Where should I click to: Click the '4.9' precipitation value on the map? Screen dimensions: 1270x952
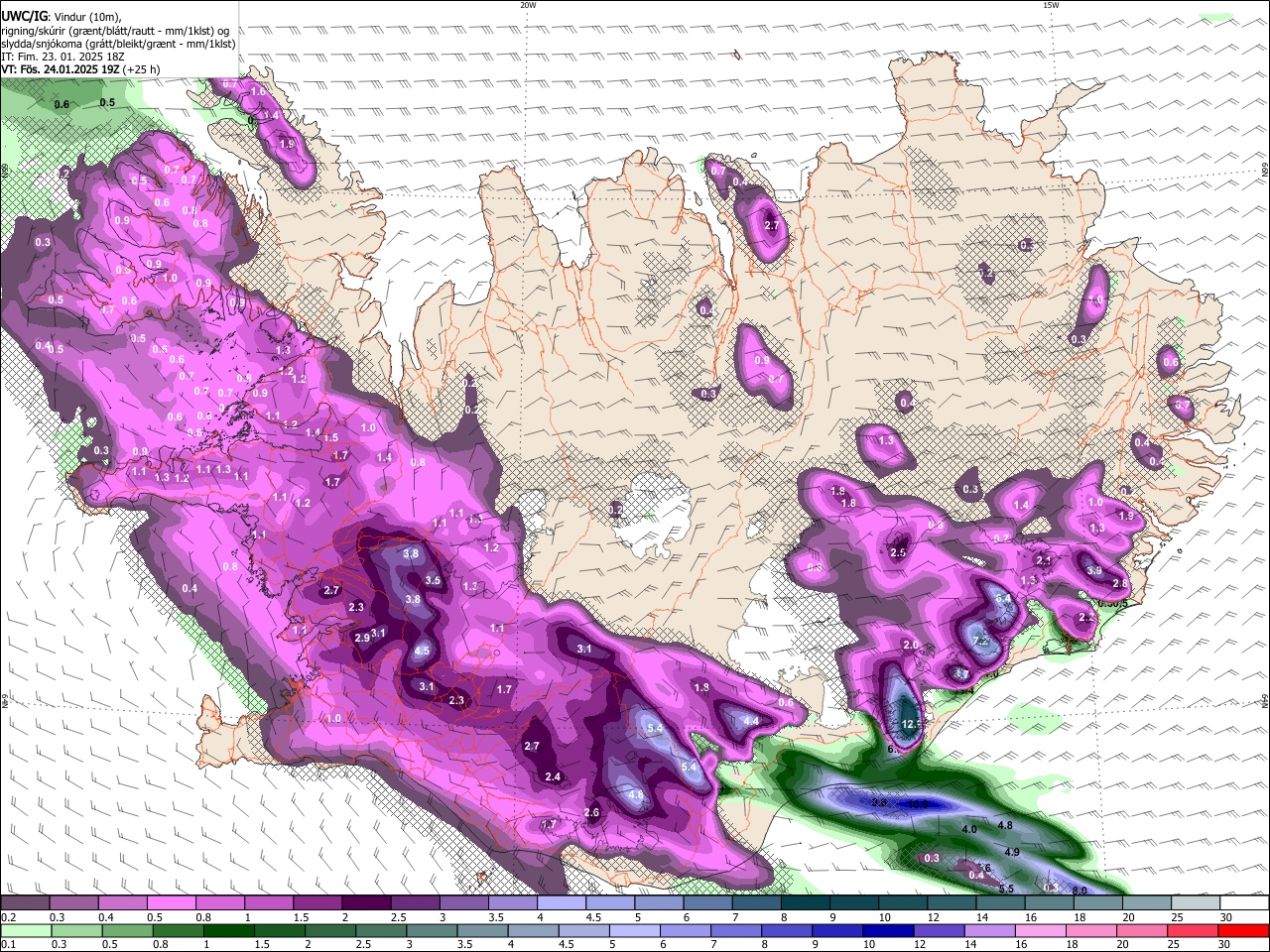[x=1012, y=852]
